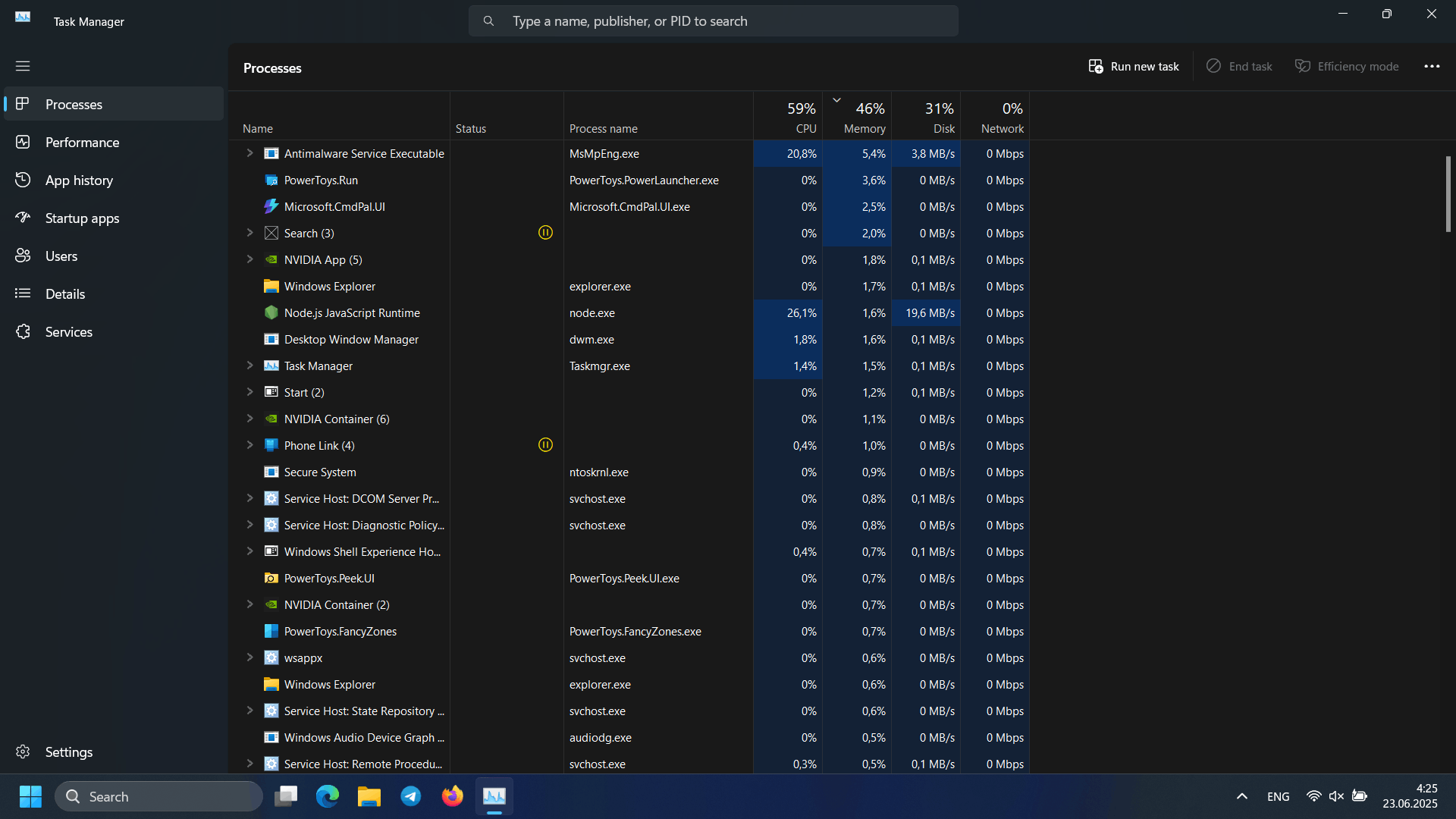This screenshot has width=1456, height=819.
Task: Click the Run new task button
Action: pos(1134,67)
